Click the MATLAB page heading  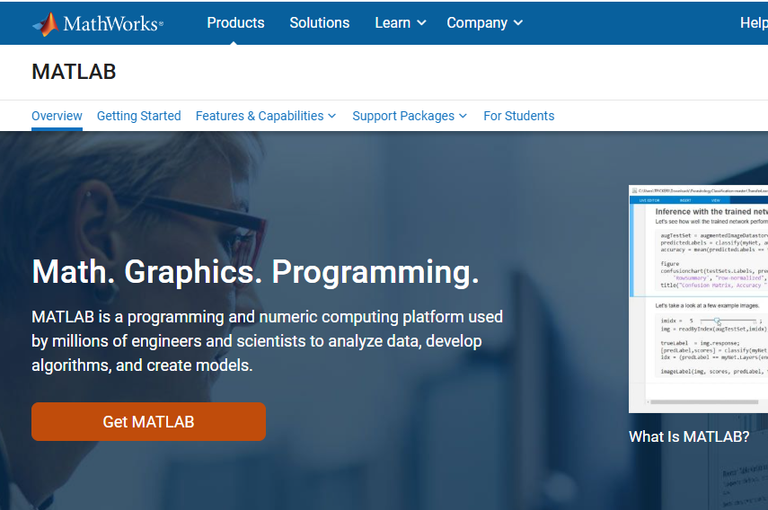click(74, 72)
